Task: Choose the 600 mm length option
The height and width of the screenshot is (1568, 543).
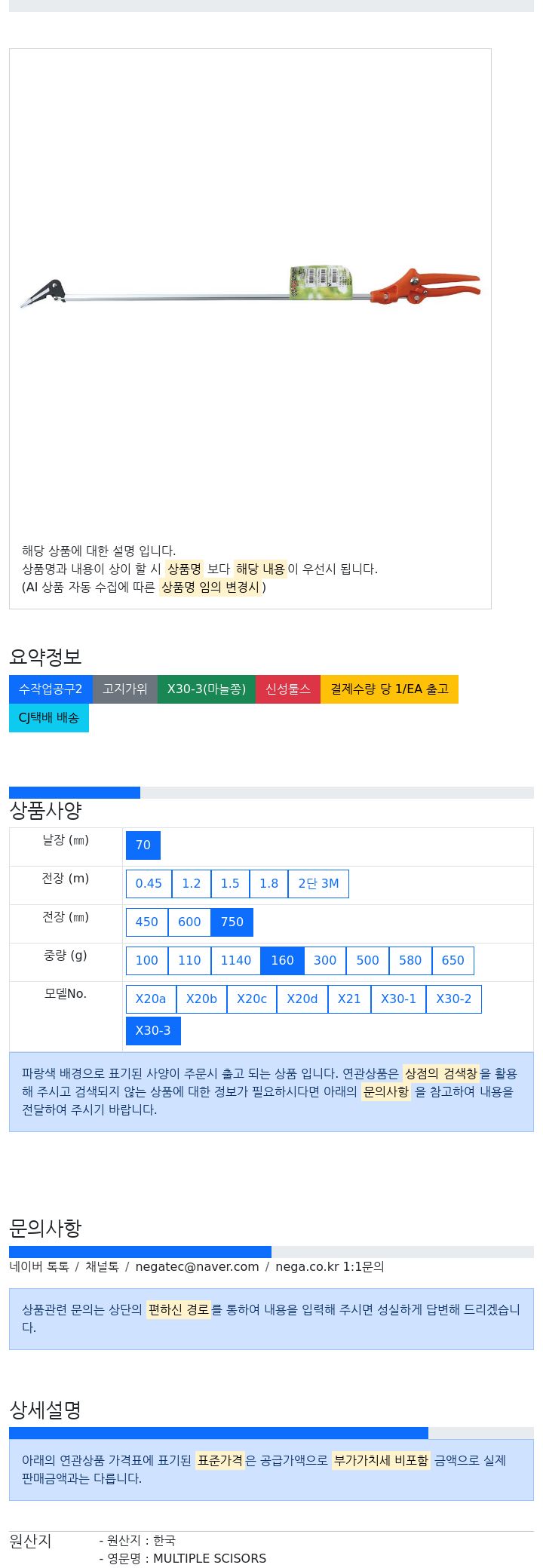Action: click(189, 922)
